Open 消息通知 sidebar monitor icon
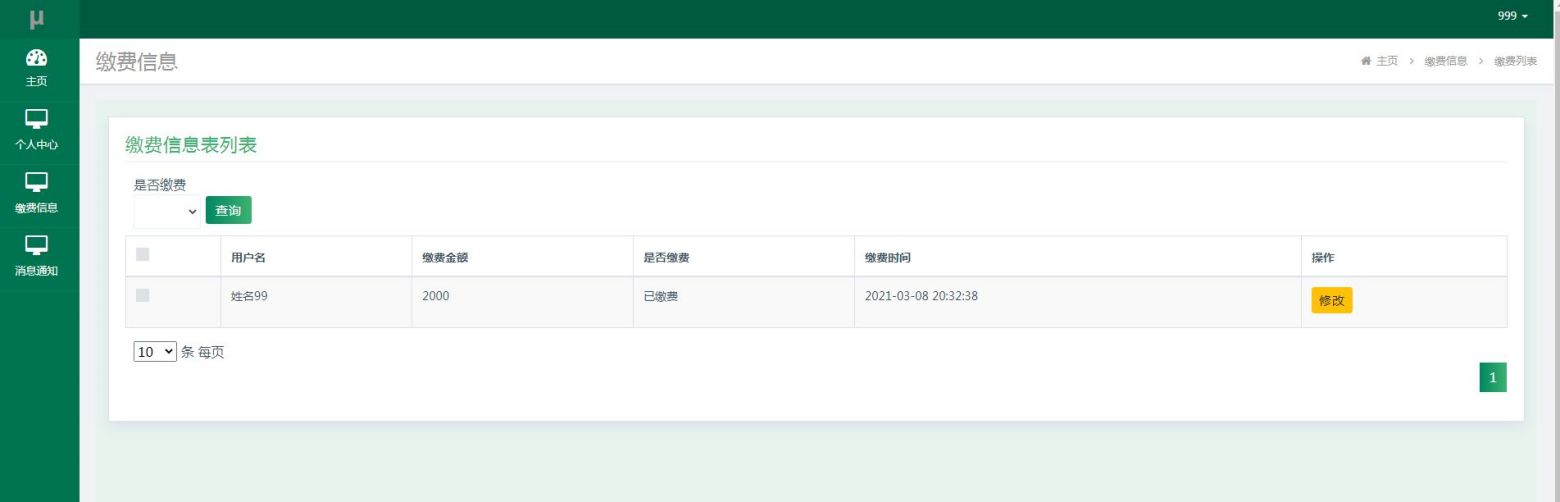Image resolution: width=1560 pixels, height=502 pixels. click(37, 243)
